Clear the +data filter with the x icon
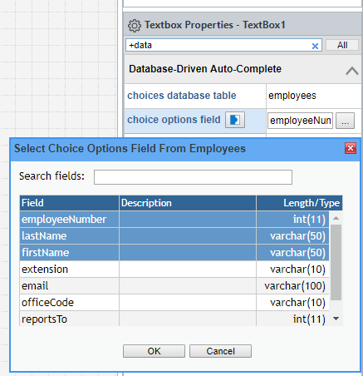This screenshot has width=363, height=376. coord(315,46)
